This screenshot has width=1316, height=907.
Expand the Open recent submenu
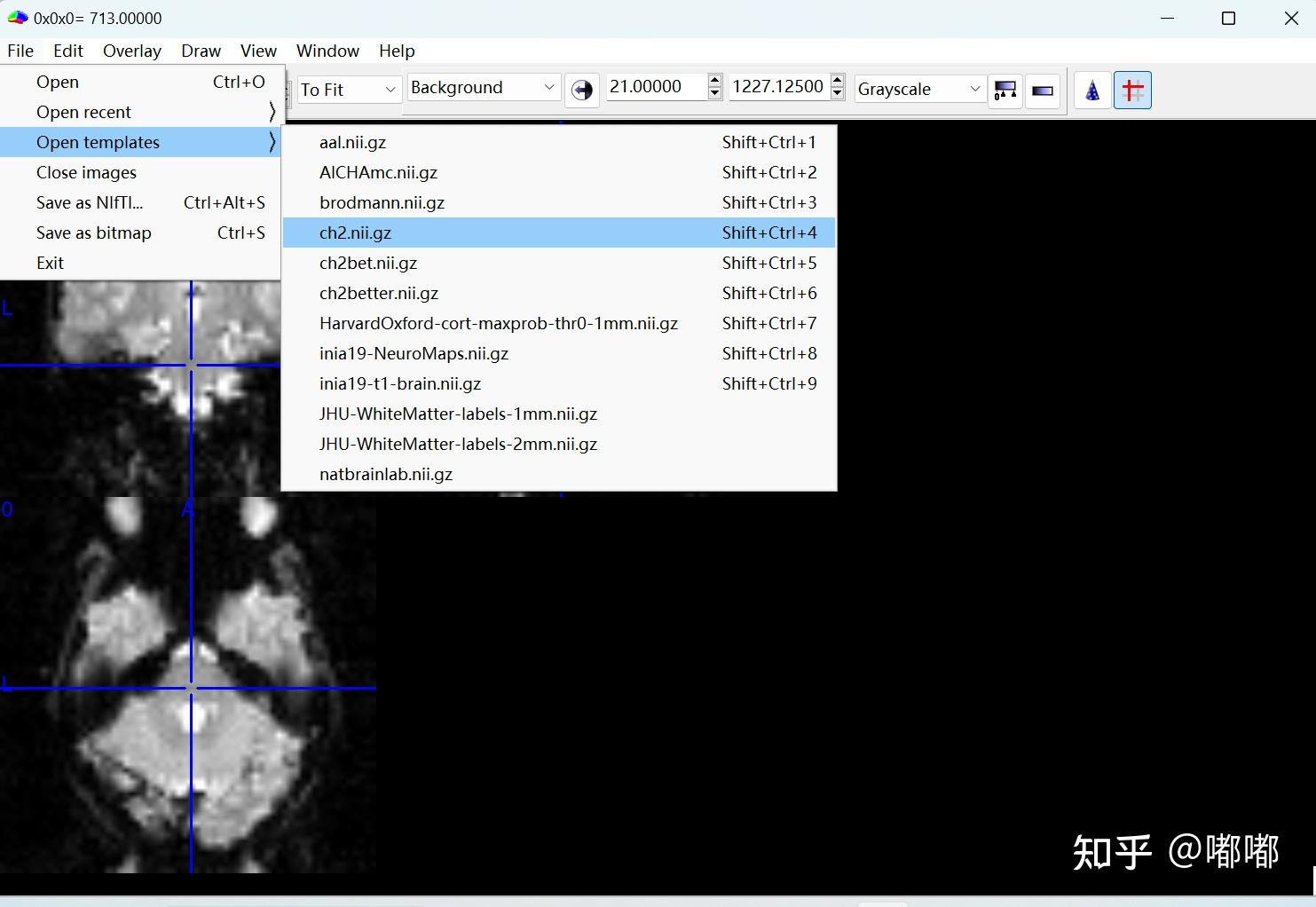click(x=142, y=112)
